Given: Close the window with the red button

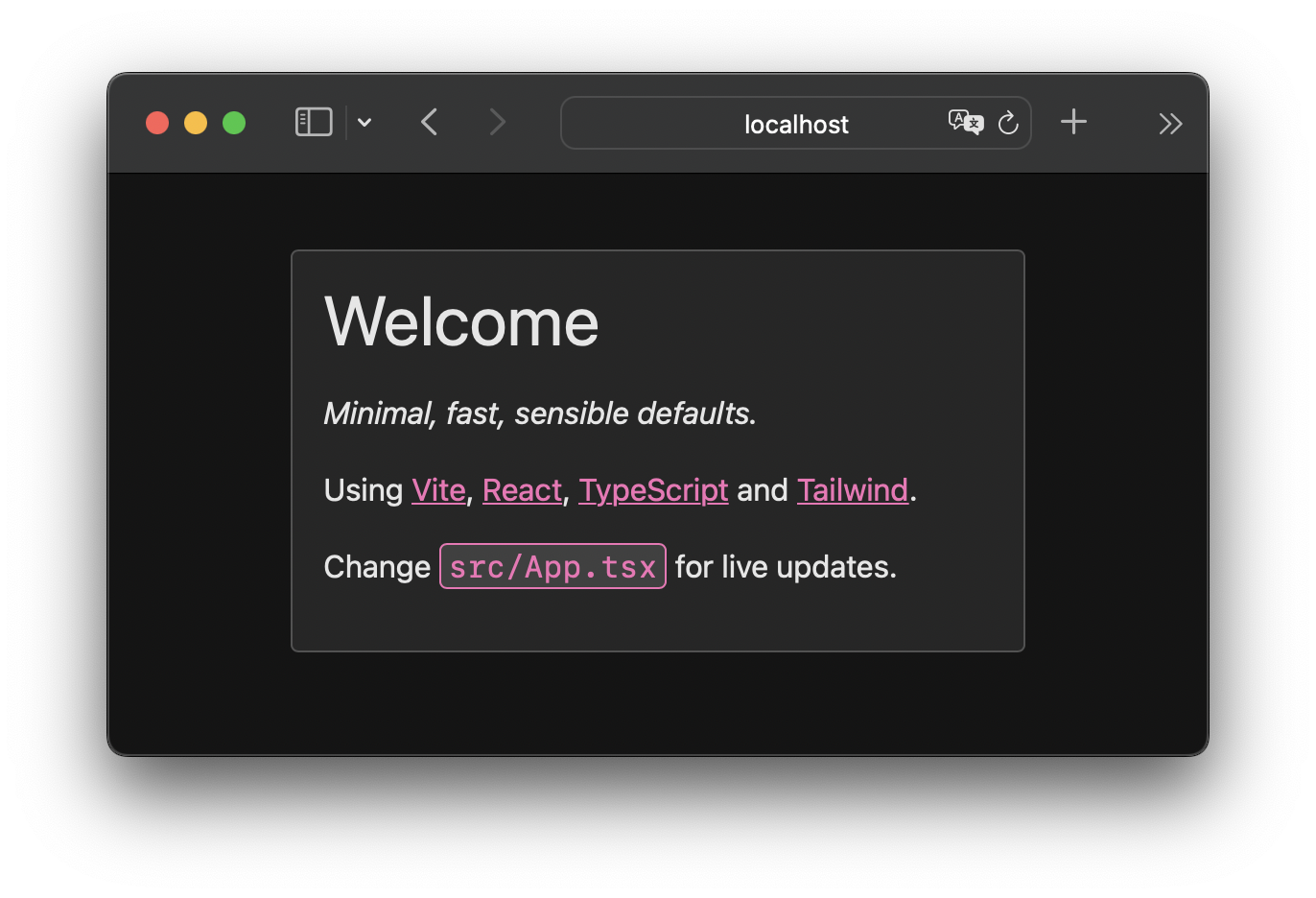Looking at the screenshot, I should pyautogui.click(x=157, y=123).
